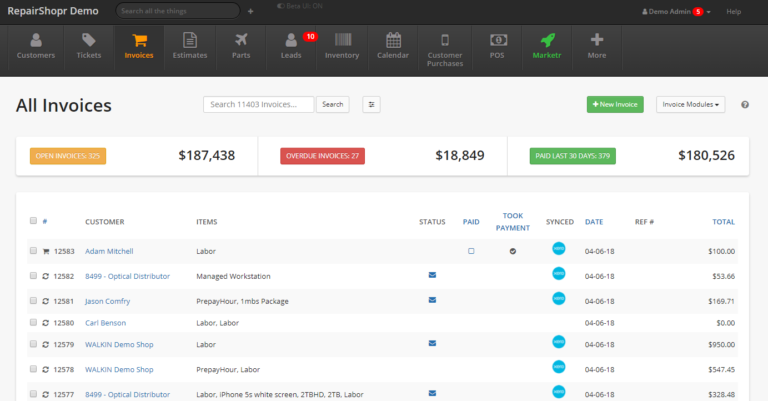768x401 pixels.
Task: Open Help in top bar
Action: click(733, 11)
